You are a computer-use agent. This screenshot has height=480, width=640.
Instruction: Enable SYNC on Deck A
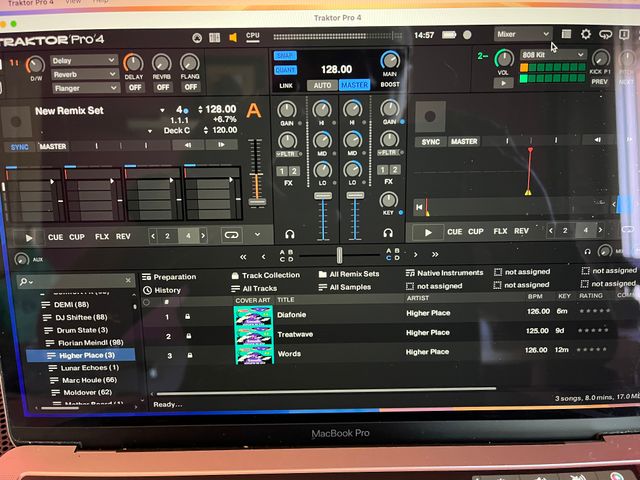(19, 147)
